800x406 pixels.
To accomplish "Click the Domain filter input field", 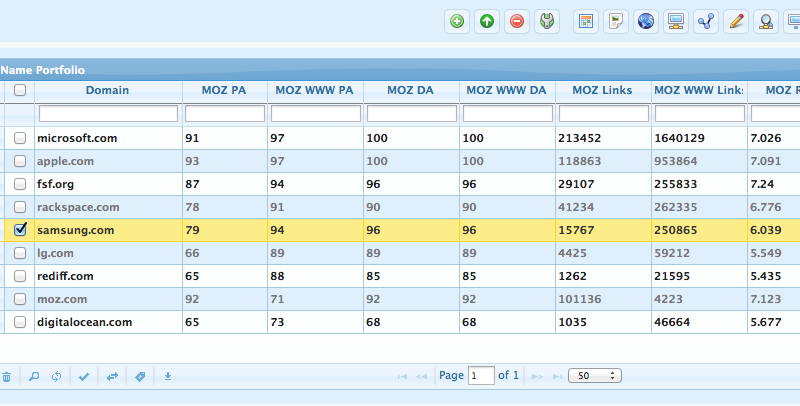I will pos(108,113).
